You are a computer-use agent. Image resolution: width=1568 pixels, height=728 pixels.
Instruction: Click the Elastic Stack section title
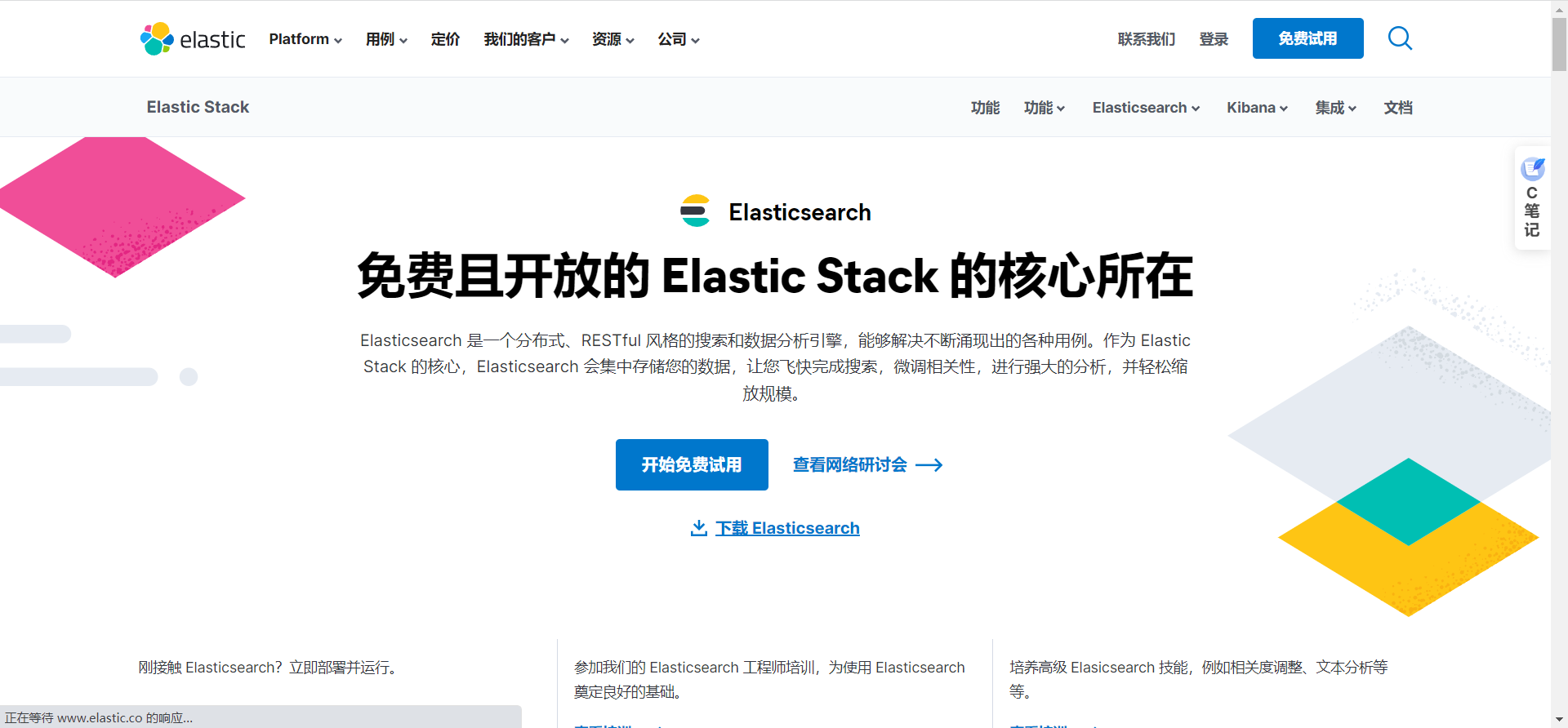coord(198,107)
